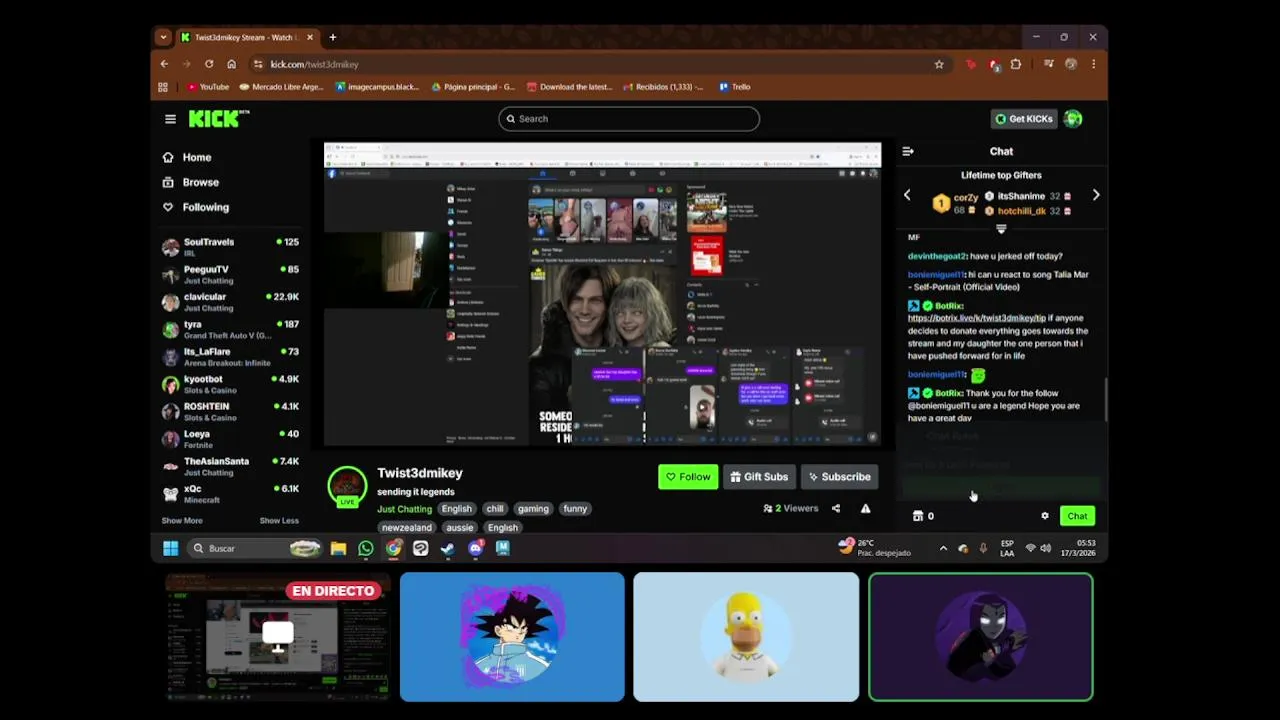
Task: Open Windows Start menu
Action: 170,548
